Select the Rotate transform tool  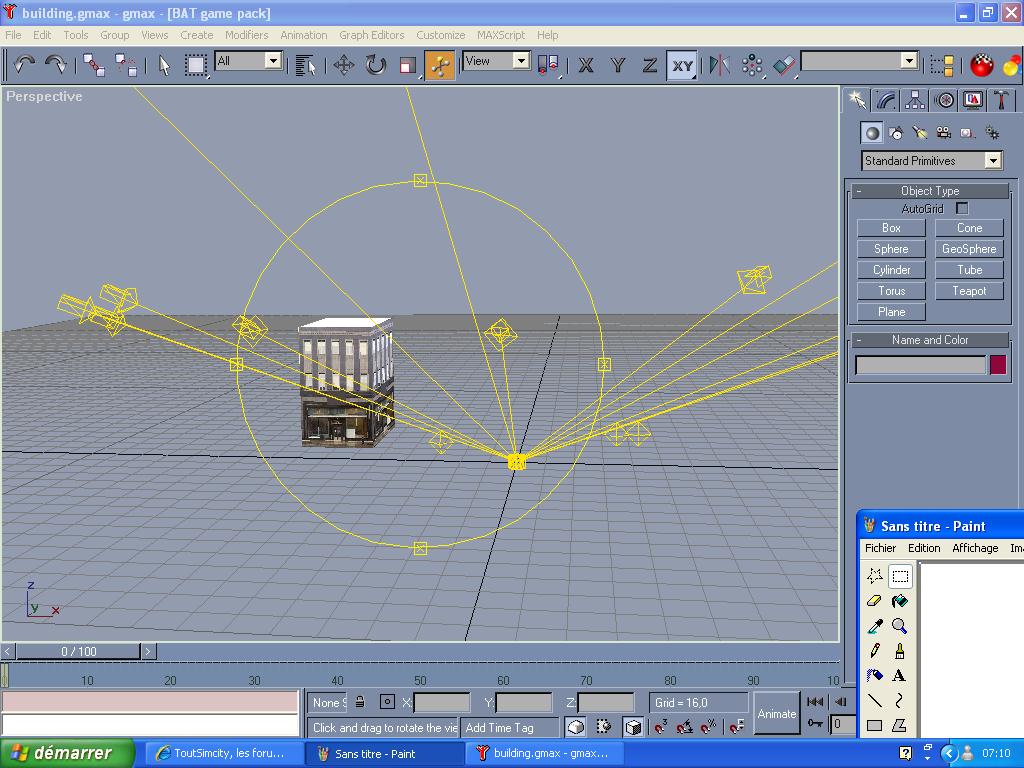tap(375, 66)
